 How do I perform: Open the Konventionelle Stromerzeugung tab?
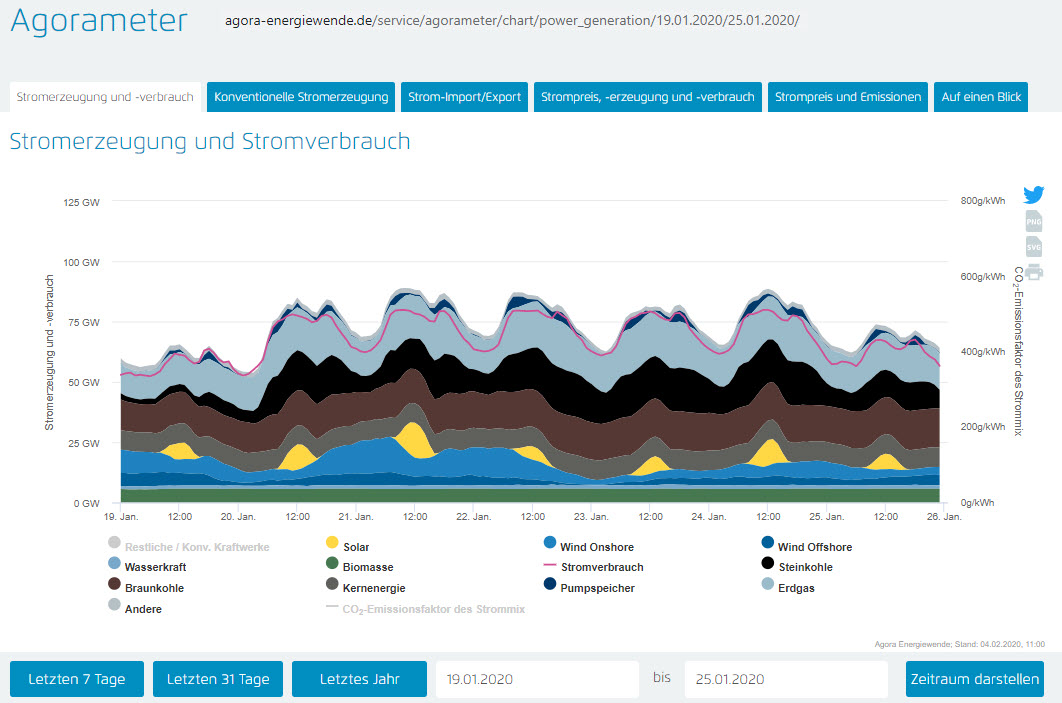(x=301, y=97)
